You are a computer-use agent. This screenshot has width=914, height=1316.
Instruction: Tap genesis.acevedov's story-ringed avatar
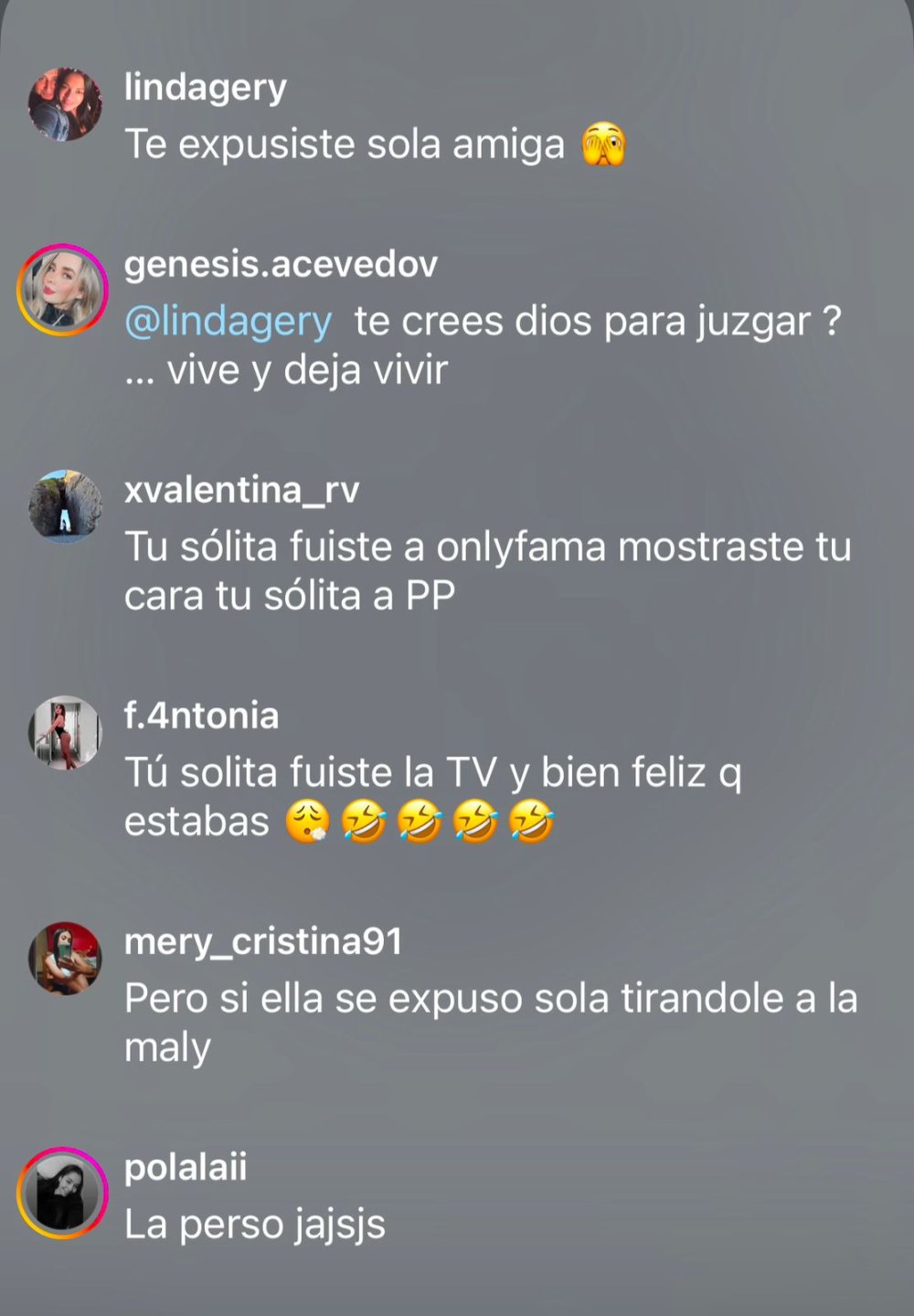63,290
